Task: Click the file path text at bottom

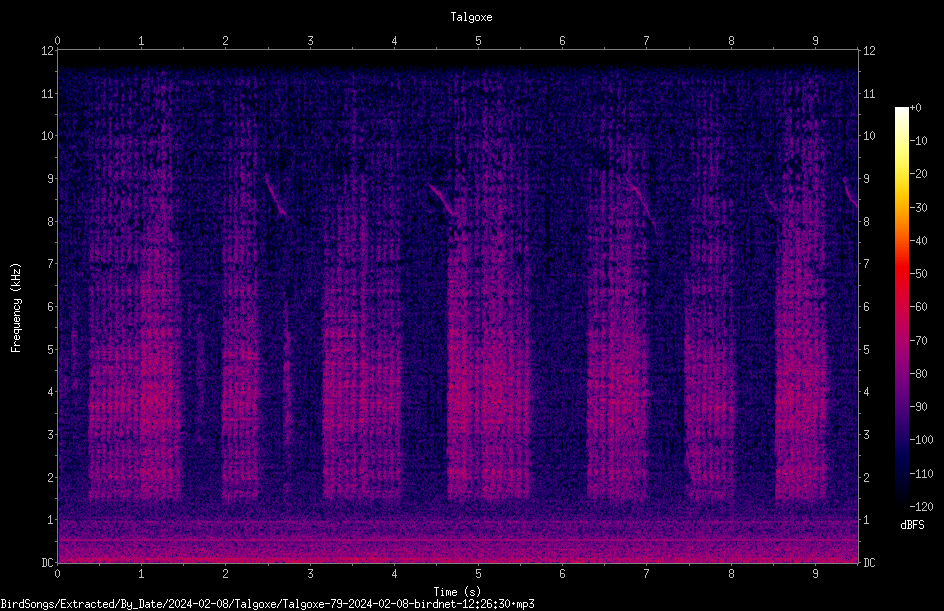Action: tap(267, 604)
